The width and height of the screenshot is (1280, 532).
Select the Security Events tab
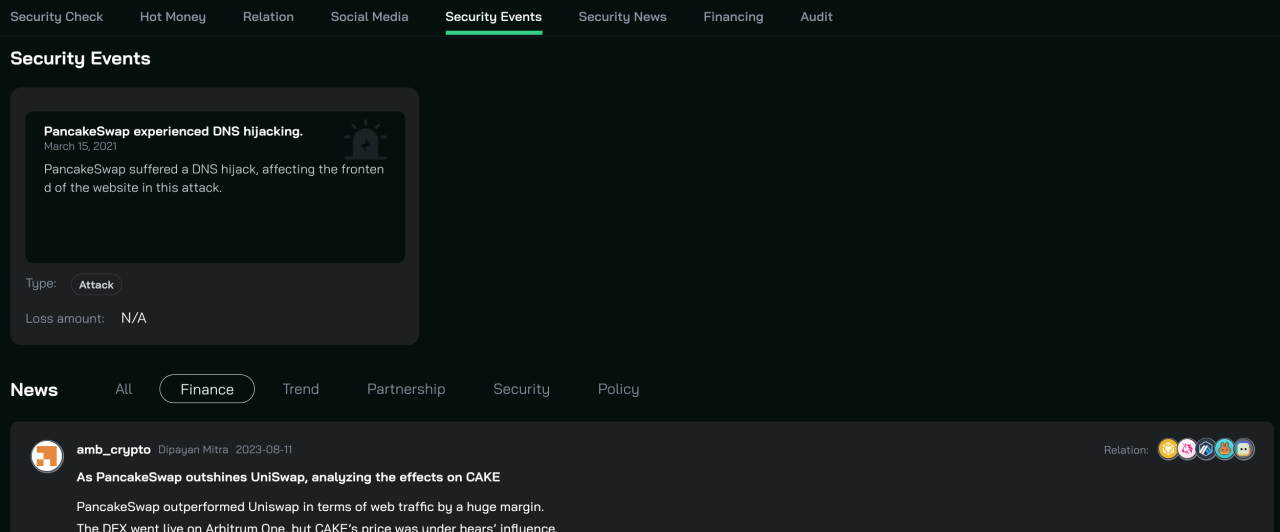pyautogui.click(x=494, y=17)
